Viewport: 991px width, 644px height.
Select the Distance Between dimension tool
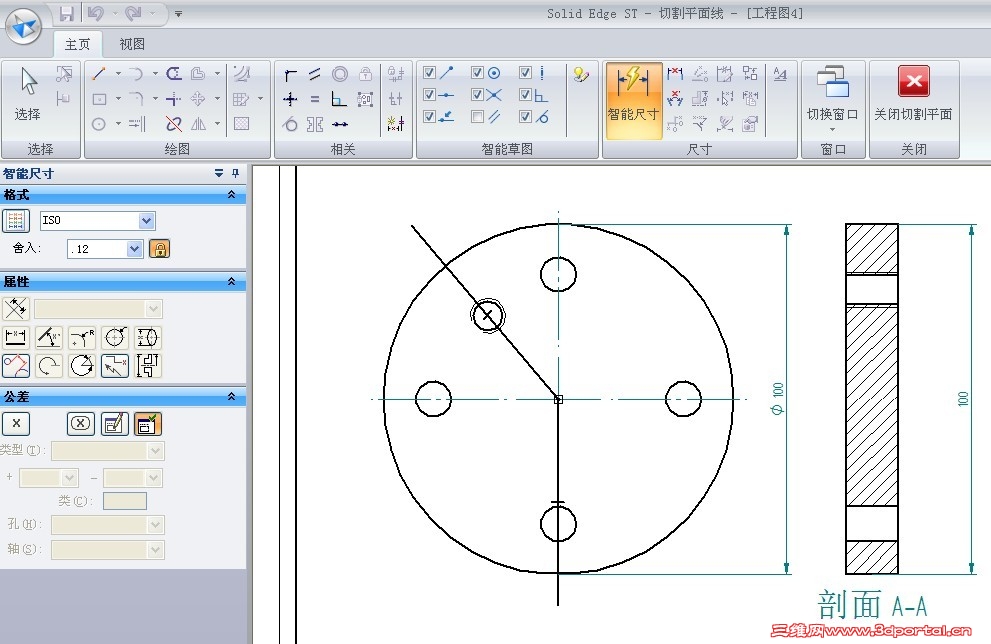[x=675, y=74]
